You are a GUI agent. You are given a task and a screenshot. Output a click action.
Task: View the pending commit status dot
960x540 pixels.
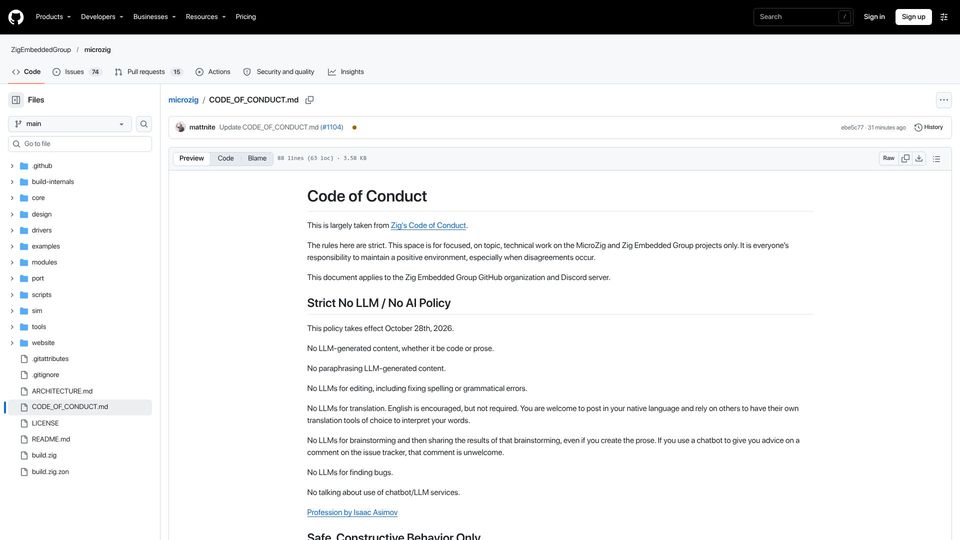(x=354, y=127)
